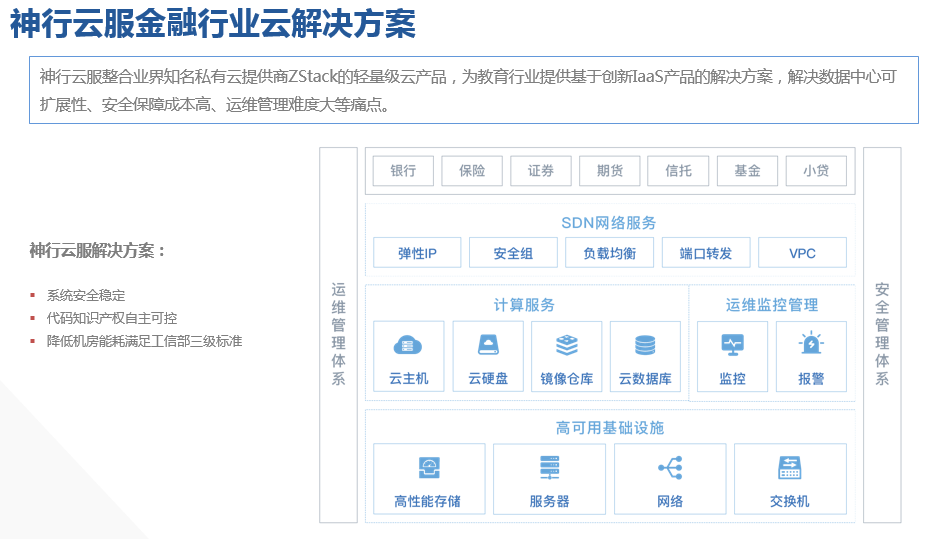Click the 小贷 industry button
The image size is (940, 539).
click(x=815, y=171)
